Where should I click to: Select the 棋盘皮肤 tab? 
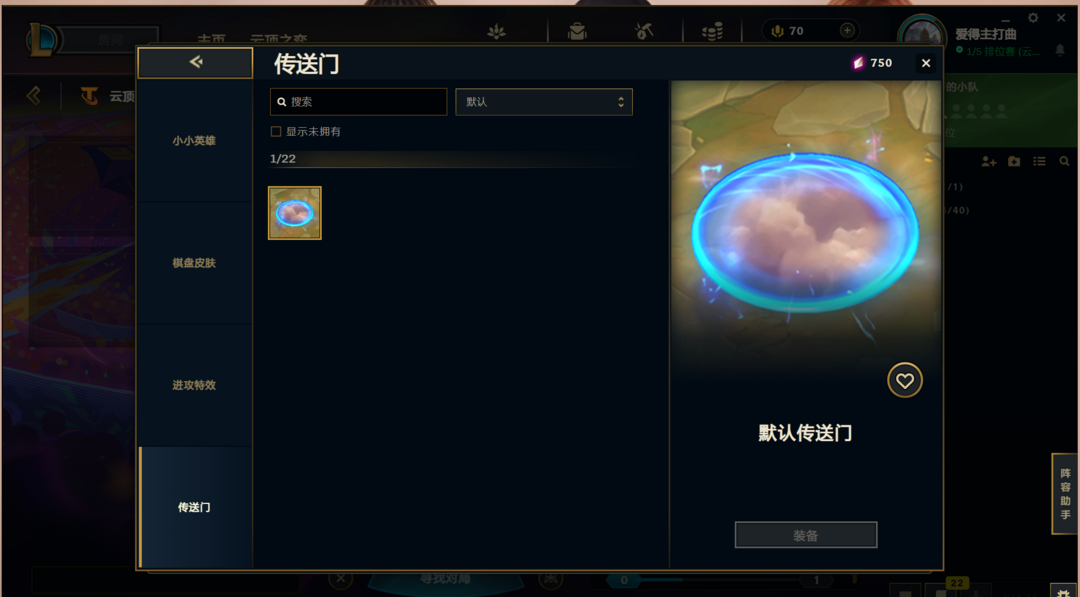coord(195,263)
